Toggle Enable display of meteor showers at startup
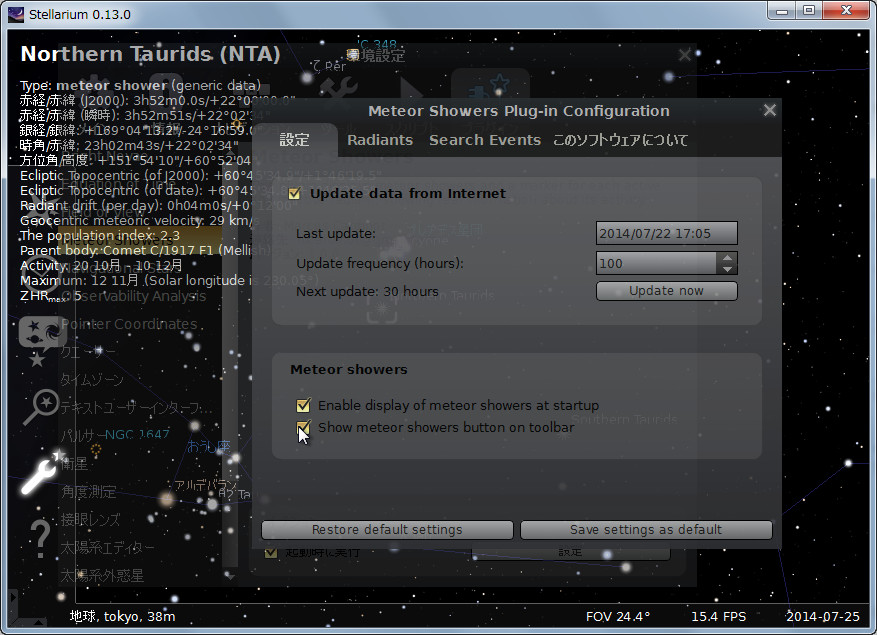 click(303, 405)
